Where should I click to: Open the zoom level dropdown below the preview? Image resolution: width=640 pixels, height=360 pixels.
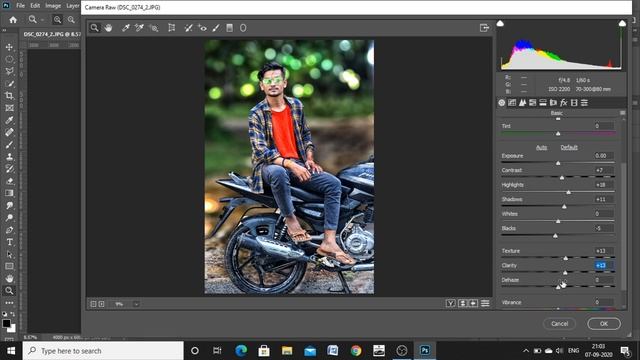136,304
